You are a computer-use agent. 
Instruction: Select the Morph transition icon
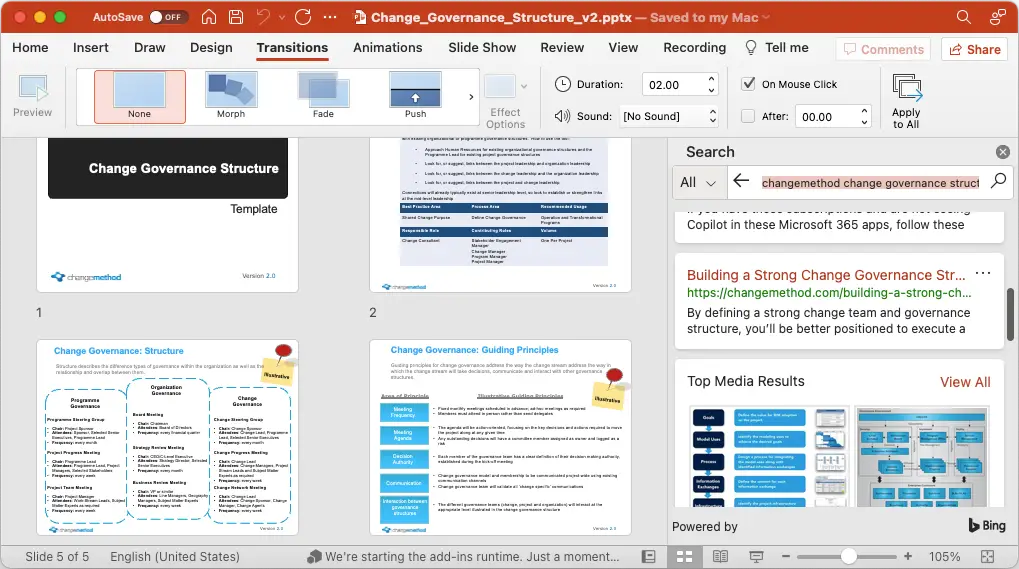[x=231, y=90]
